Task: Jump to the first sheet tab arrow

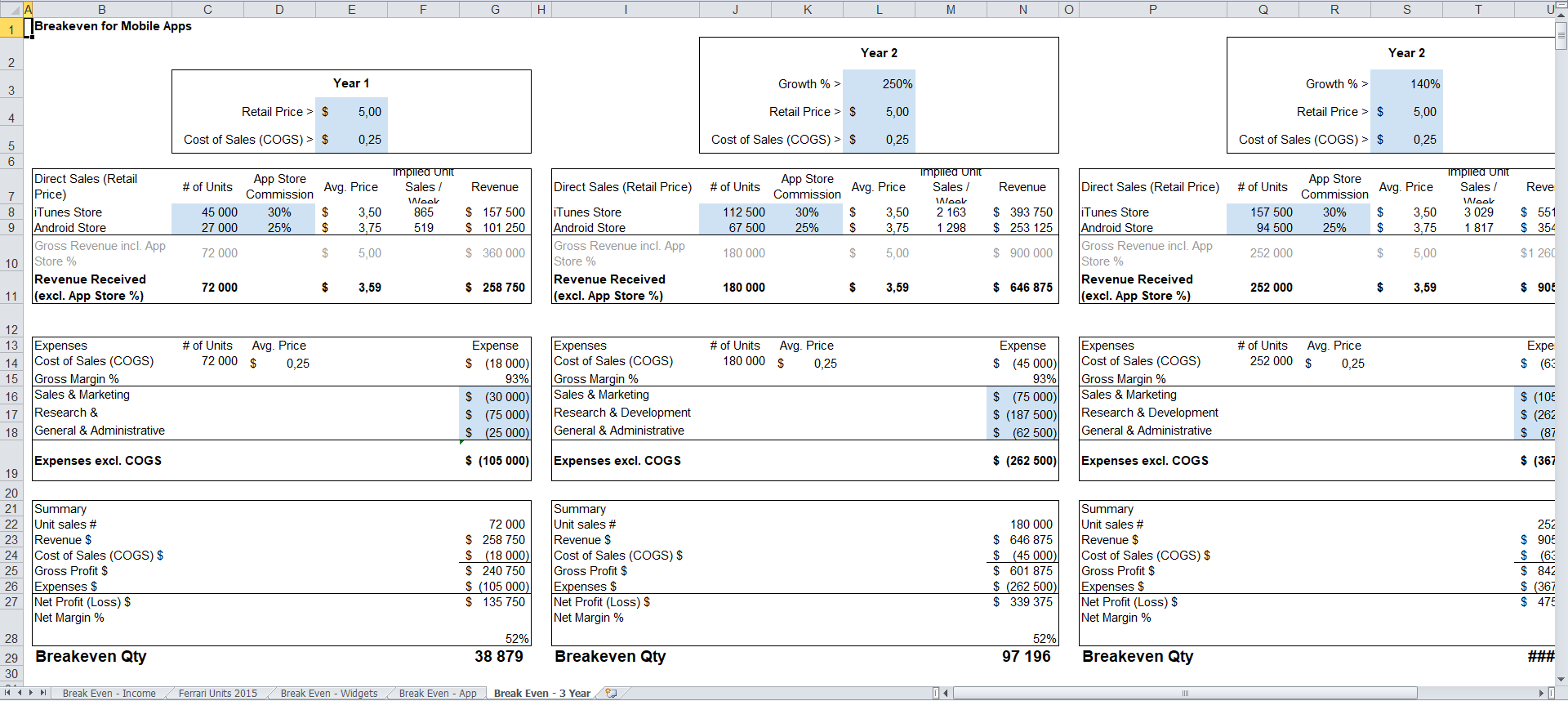Action: [8, 693]
